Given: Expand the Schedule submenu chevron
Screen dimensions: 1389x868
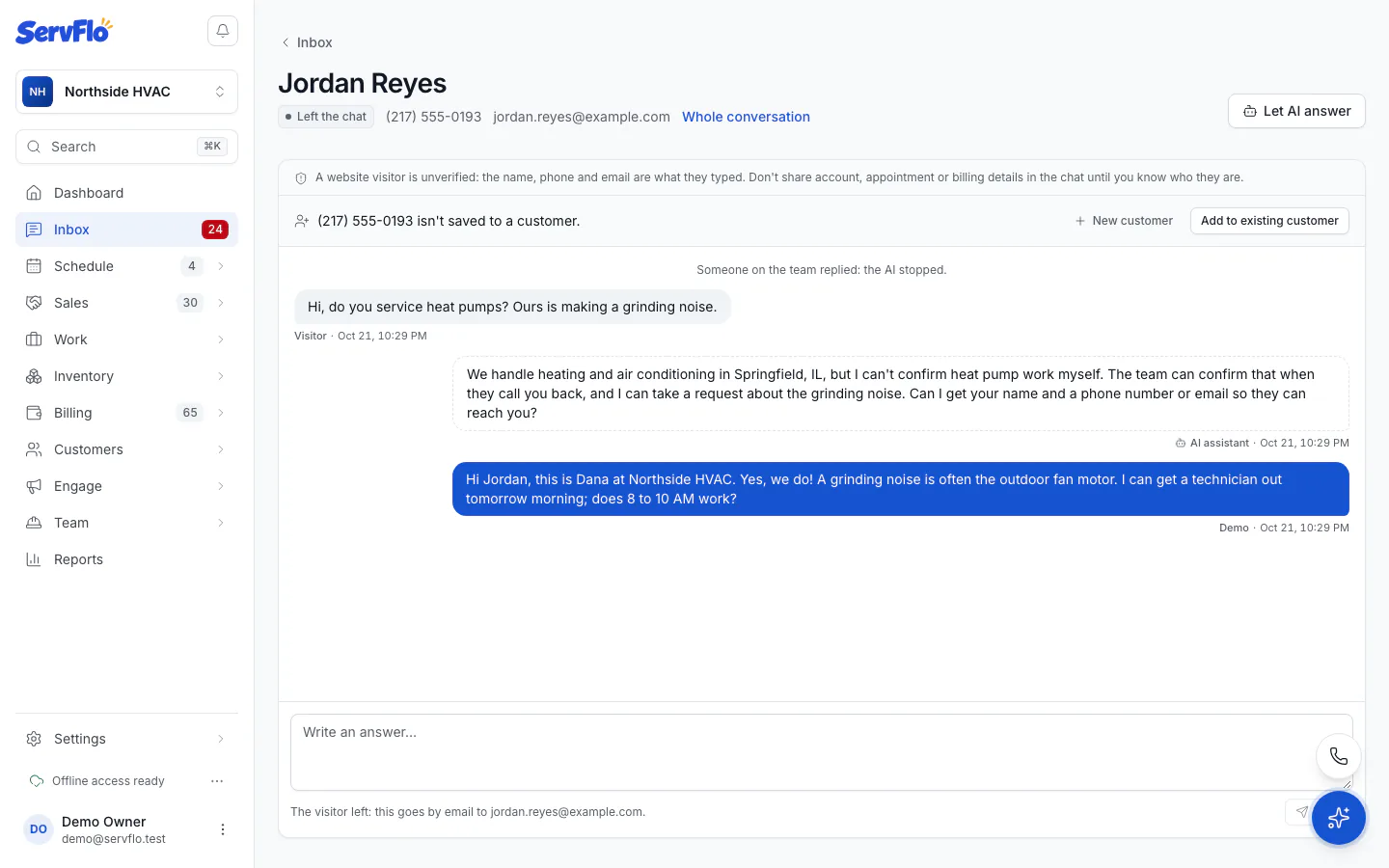Looking at the screenshot, I should [x=221, y=266].
